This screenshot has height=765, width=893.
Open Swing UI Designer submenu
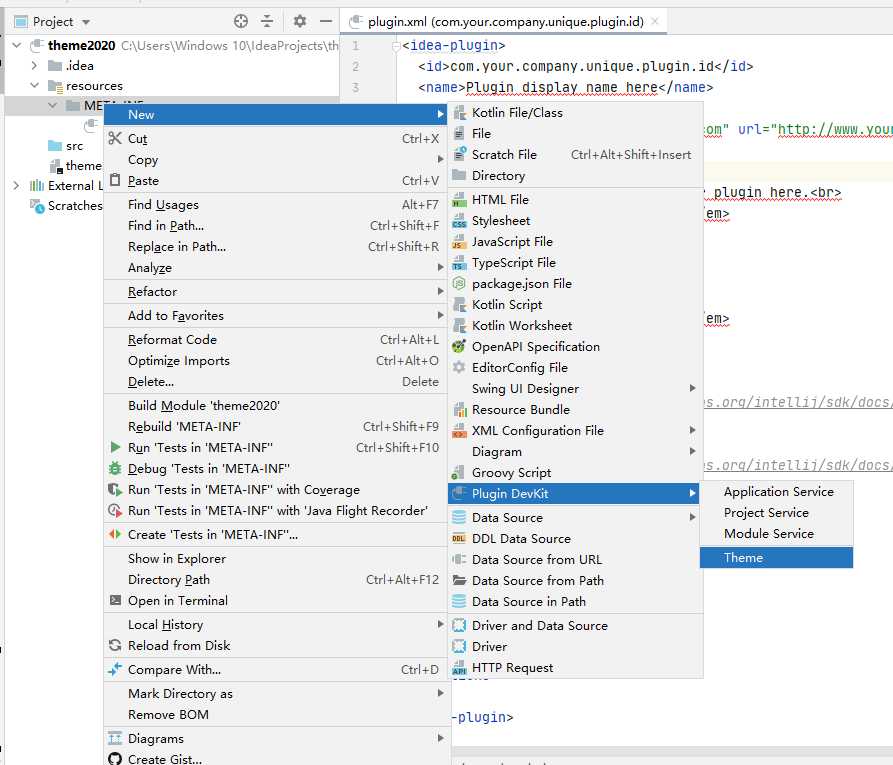(575, 388)
